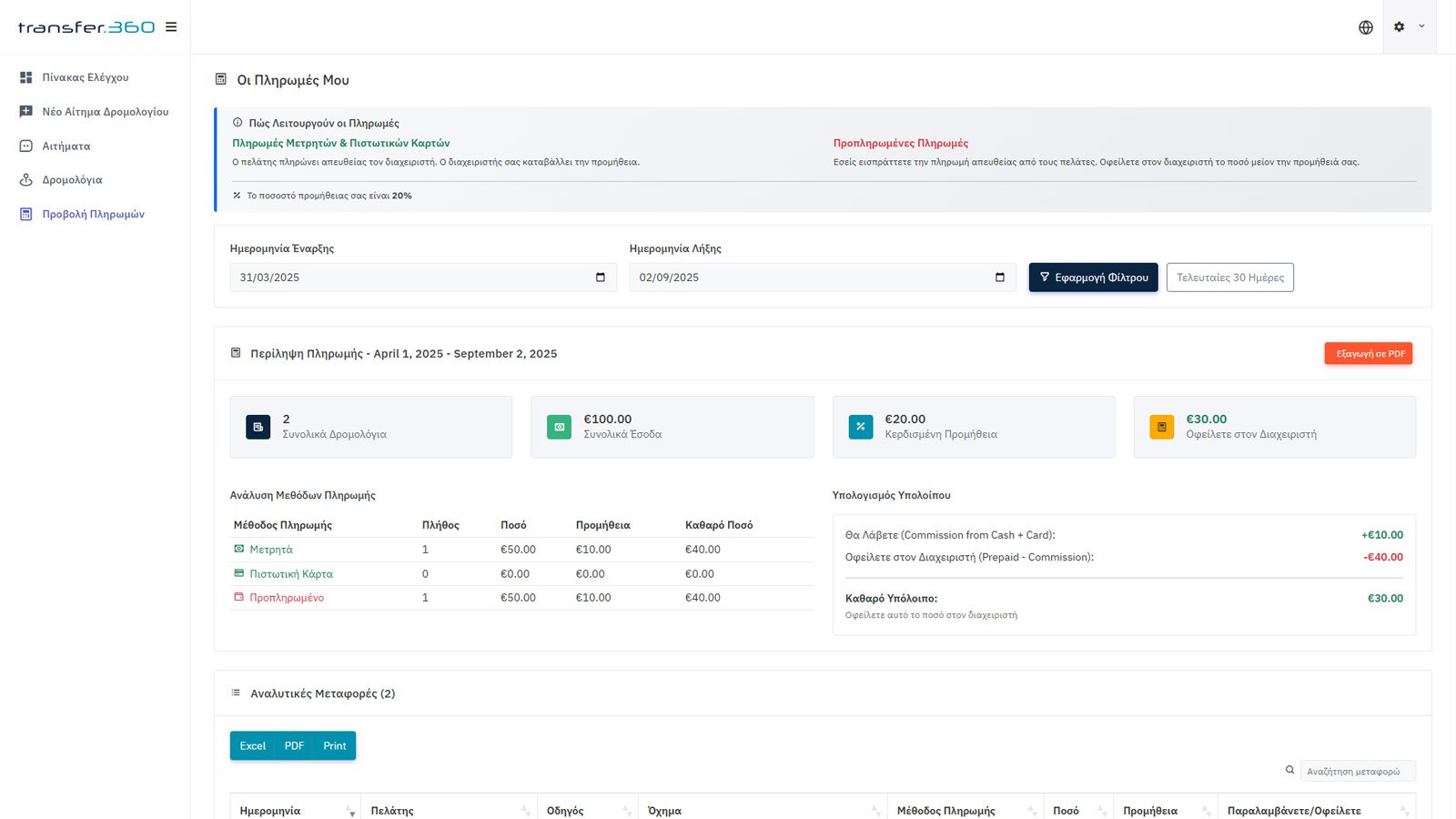Click the Αναζήτηση μεταφορών search field
1456x819 pixels.
(x=1357, y=771)
